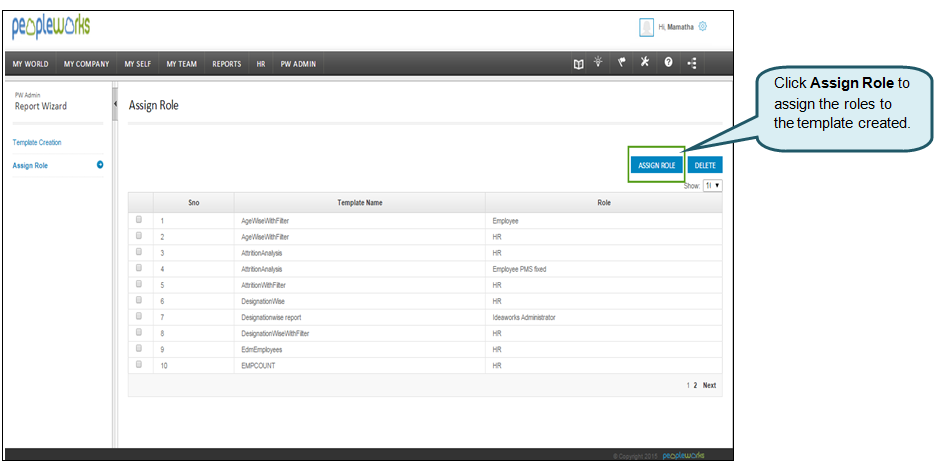Screen dimensions: 937x468
Task: Open Template Creation in the sidebar
Action: [x=37, y=143]
